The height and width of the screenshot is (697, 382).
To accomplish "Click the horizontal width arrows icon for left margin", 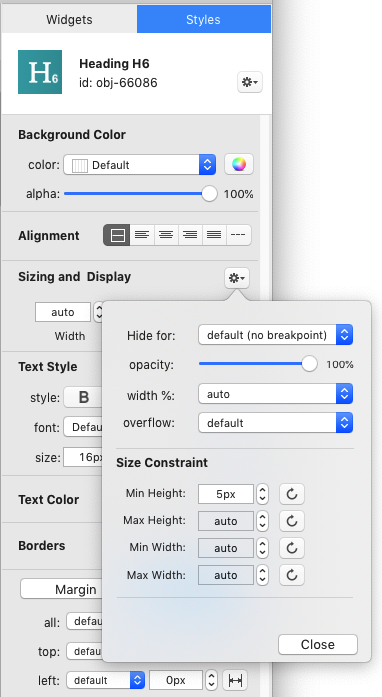I will point(235,680).
